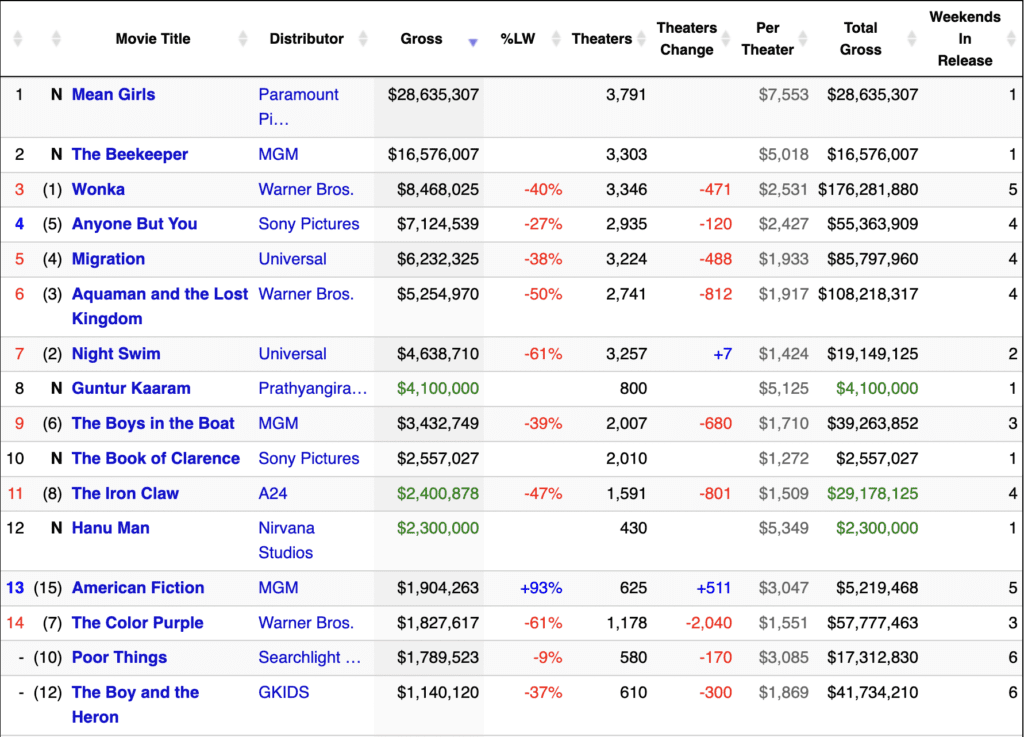Click the -9% change for Poor Things
Viewport: 1024px width, 737px height.
coord(547,657)
